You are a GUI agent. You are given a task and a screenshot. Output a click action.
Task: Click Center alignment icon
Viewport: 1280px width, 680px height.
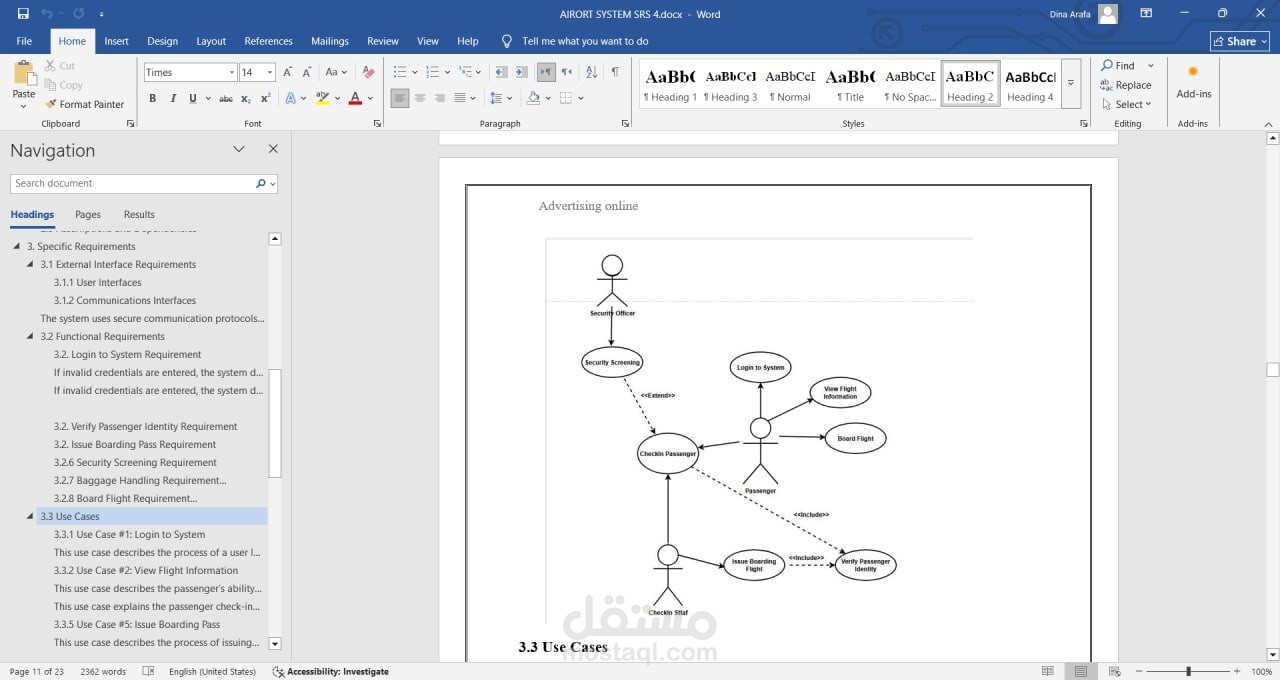click(x=420, y=98)
